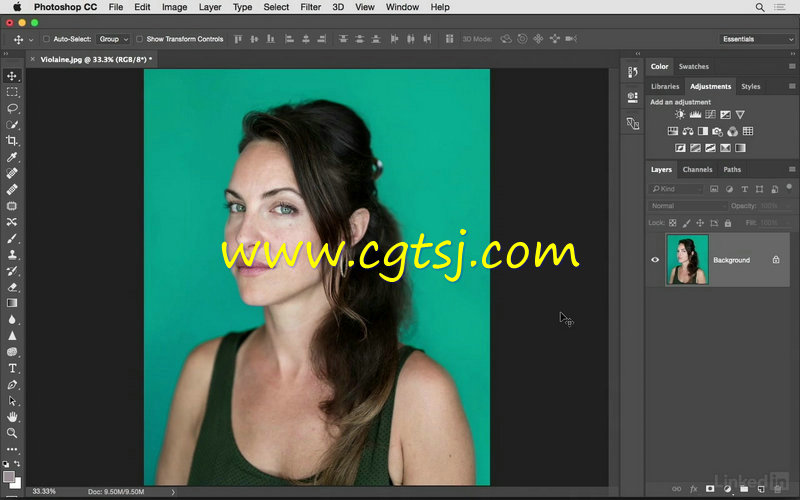Click the Background layer thumbnail
This screenshot has height=500, width=800.
tap(687, 260)
